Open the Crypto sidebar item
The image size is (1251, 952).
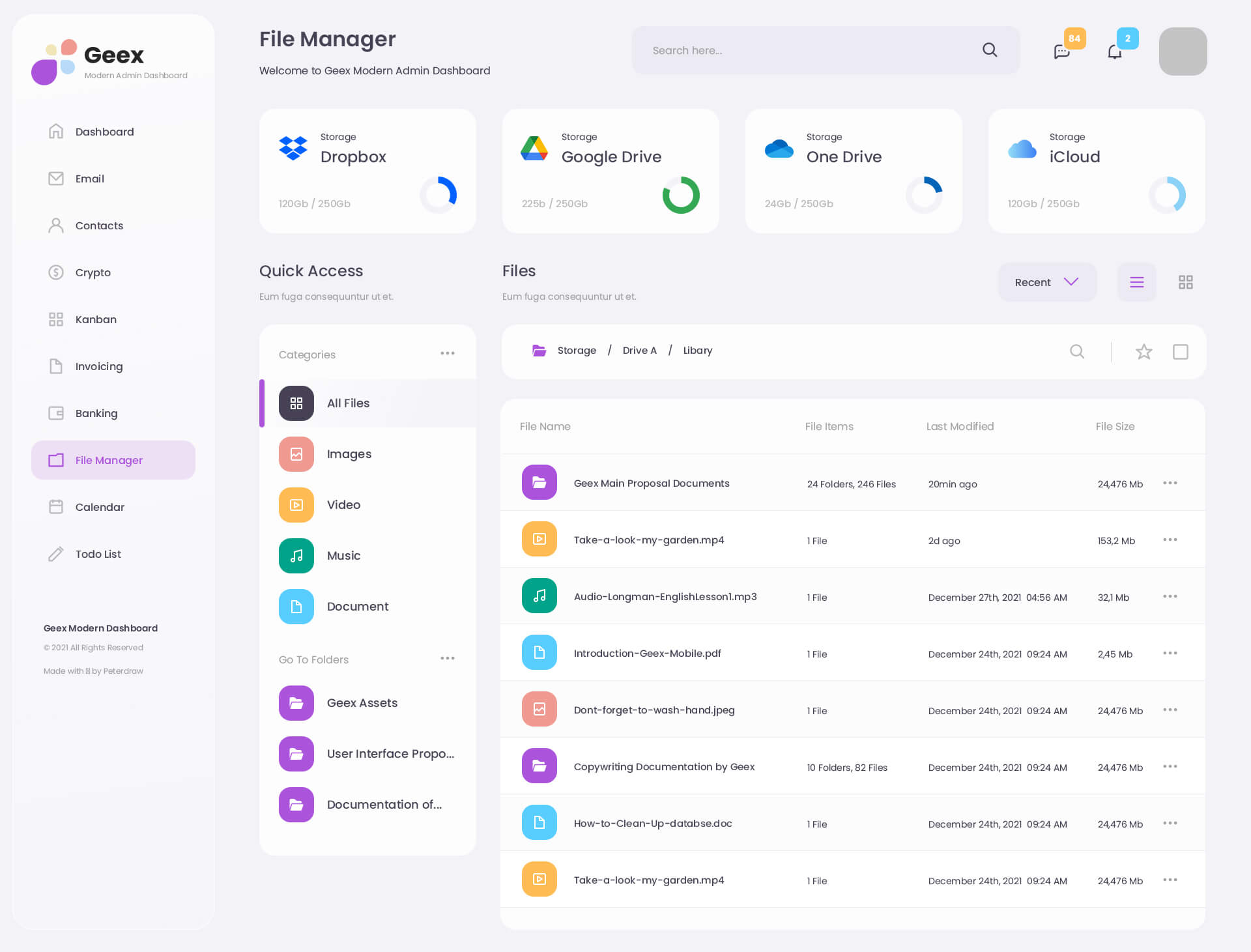93,272
